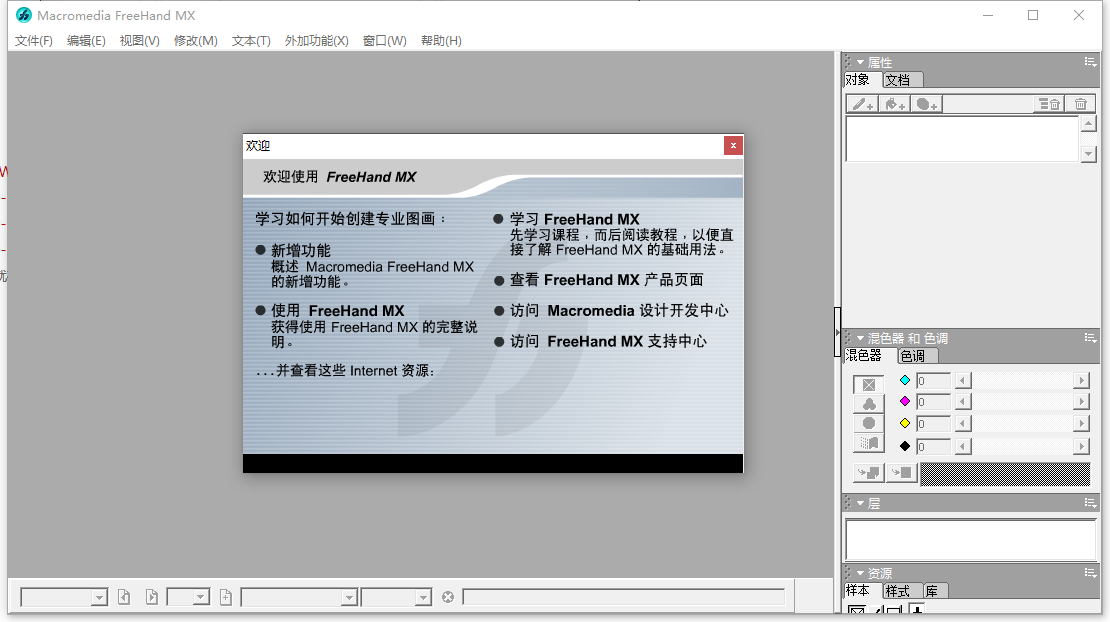Click the add stroke pen icon

tap(862, 105)
